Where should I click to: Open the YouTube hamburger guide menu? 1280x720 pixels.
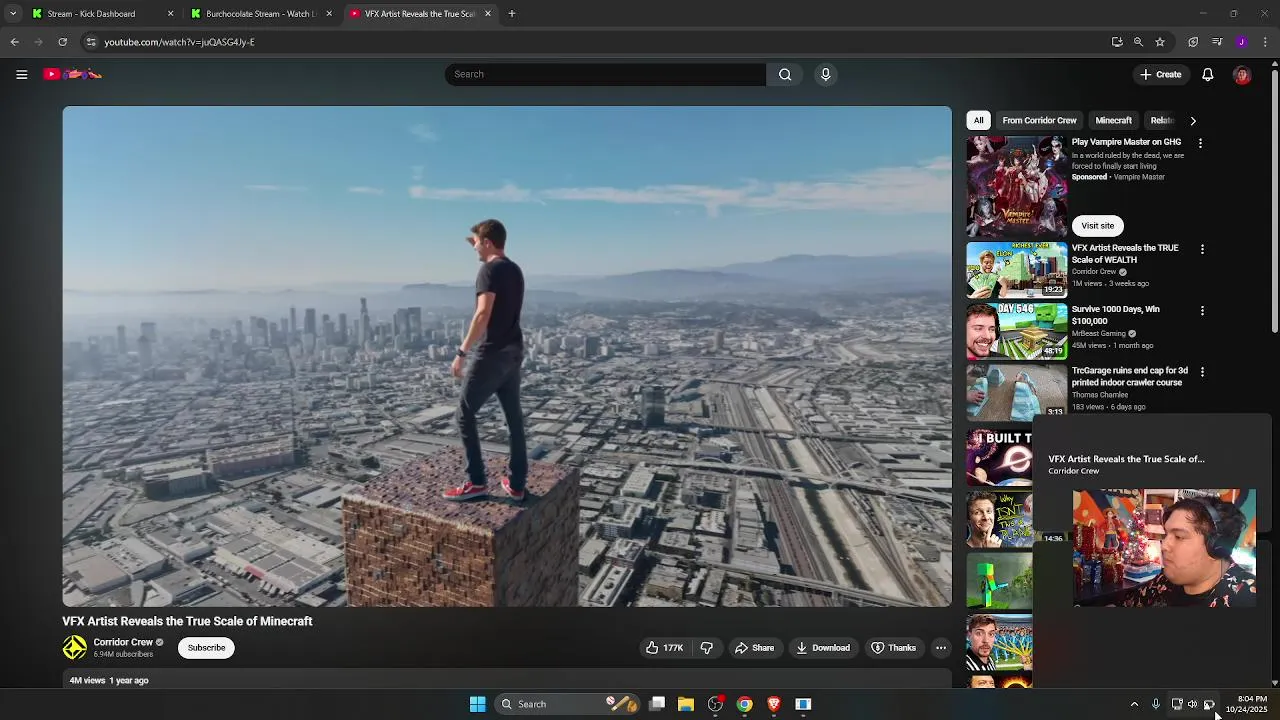coord(21,74)
